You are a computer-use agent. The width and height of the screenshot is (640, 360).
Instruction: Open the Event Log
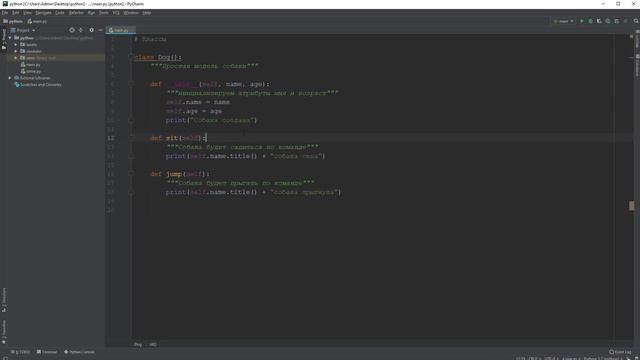pos(620,352)
